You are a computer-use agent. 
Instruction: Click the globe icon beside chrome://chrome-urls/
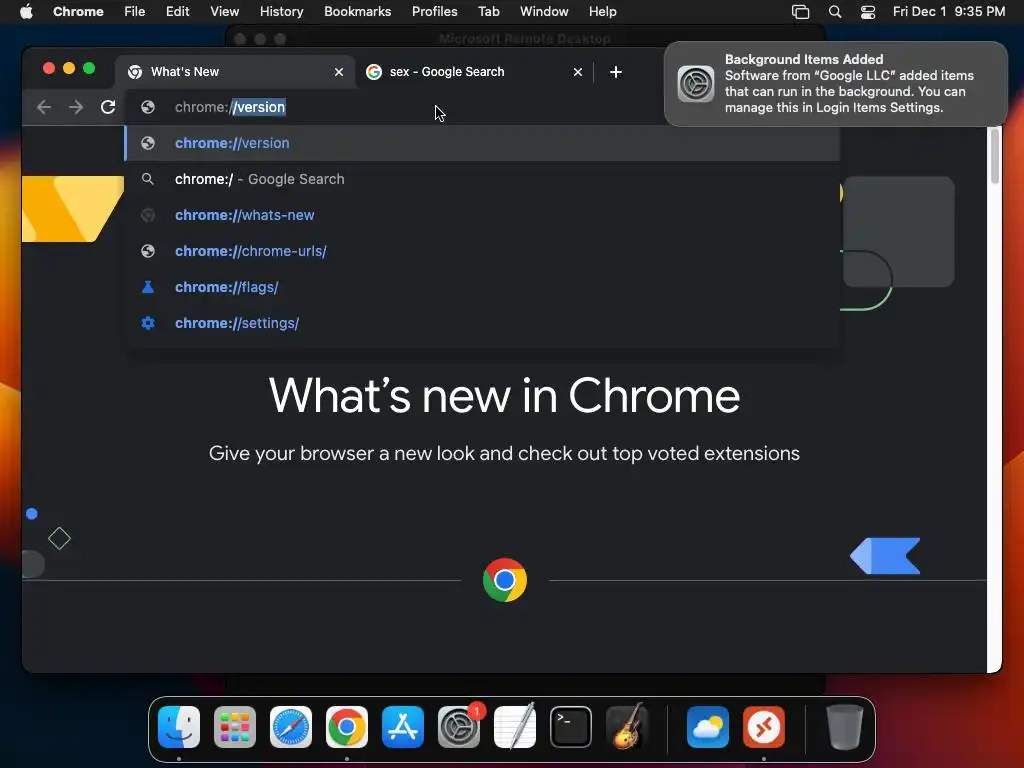point(148,251)
